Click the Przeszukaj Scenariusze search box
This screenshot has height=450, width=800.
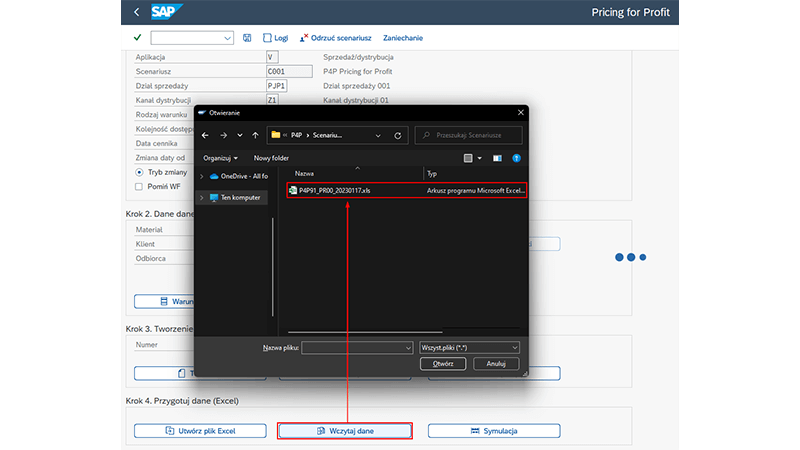[x=468, y=135]
